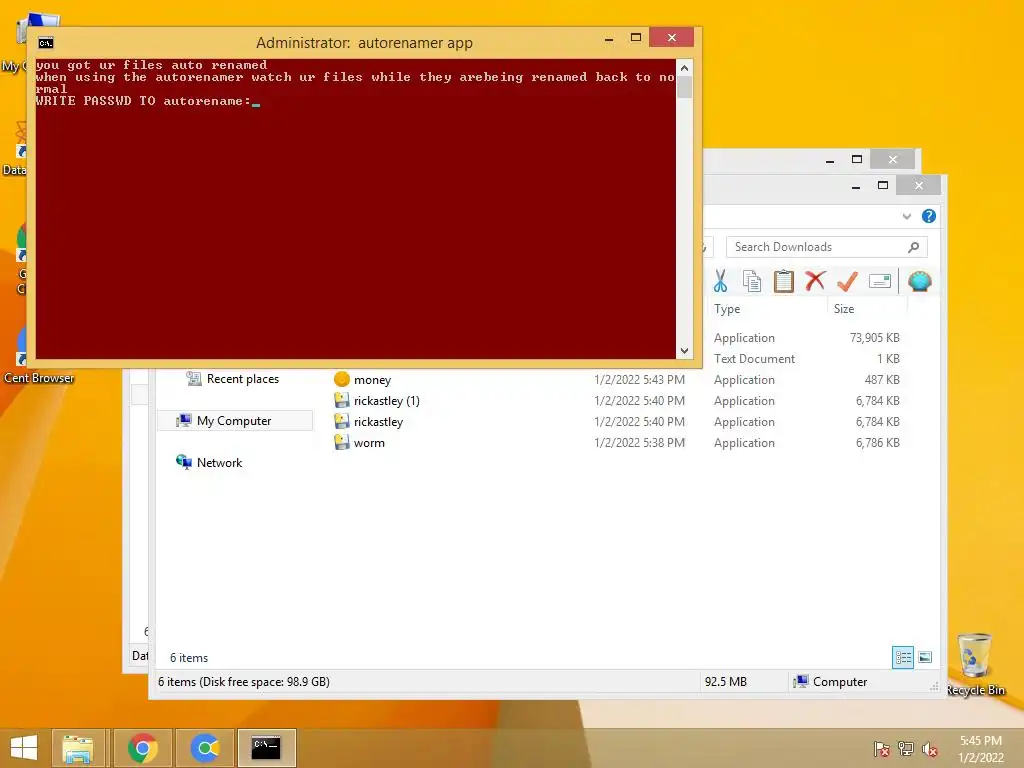1024x768 pixels.
Task: Select Network in the navigation pane
Action: [219, 462]
